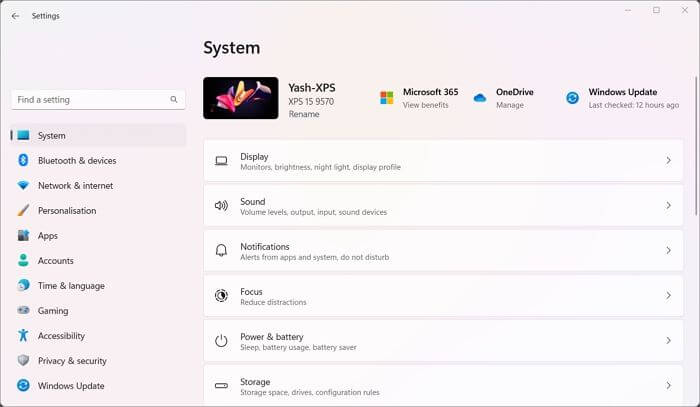The height and width of the screenshot is (407, 700).
Task: Click Rename under XPS 15 9570
Action: 304,114
